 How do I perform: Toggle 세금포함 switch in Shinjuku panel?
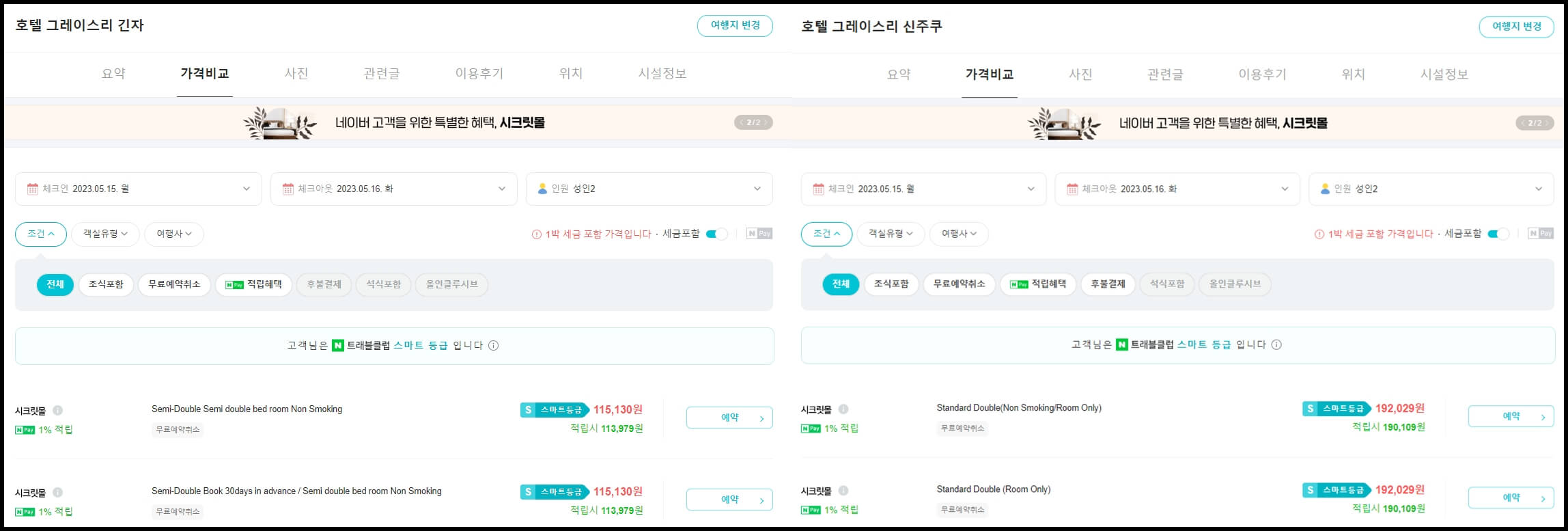[1498, 234]
